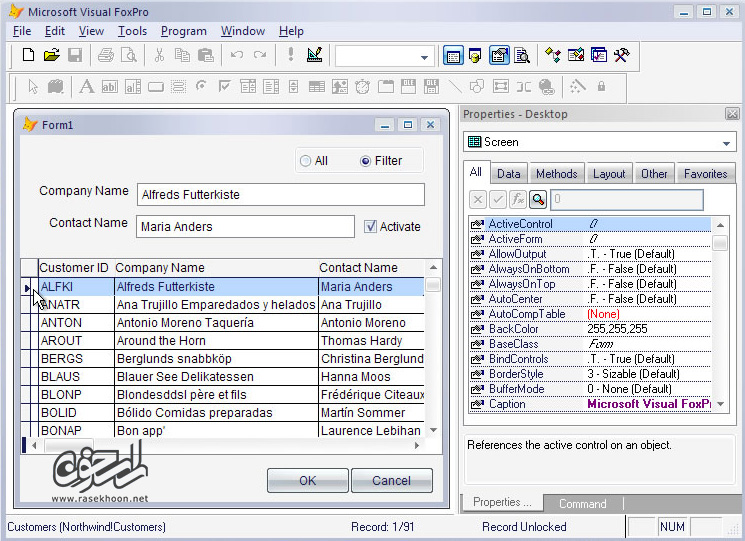Select the Line control tool

point(454,86)
